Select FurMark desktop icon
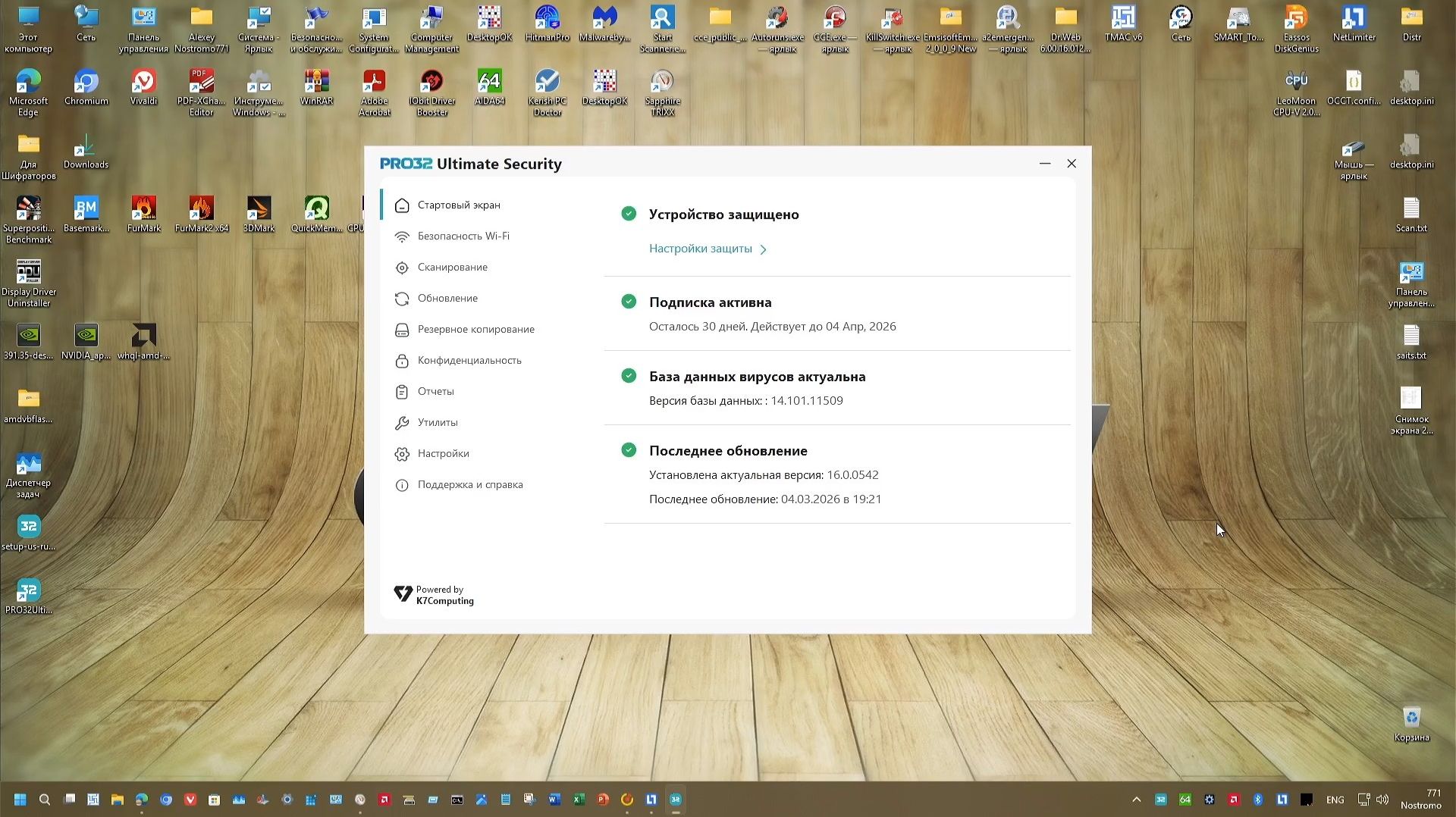 pos(144,214)
